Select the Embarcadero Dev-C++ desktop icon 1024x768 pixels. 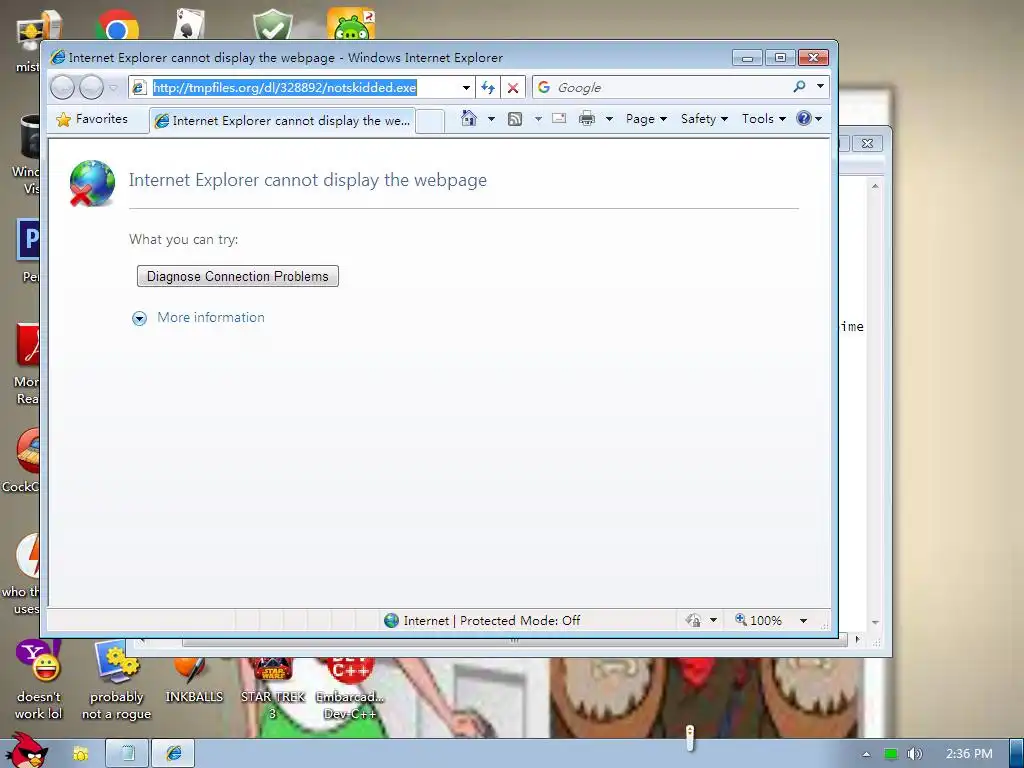350,688
